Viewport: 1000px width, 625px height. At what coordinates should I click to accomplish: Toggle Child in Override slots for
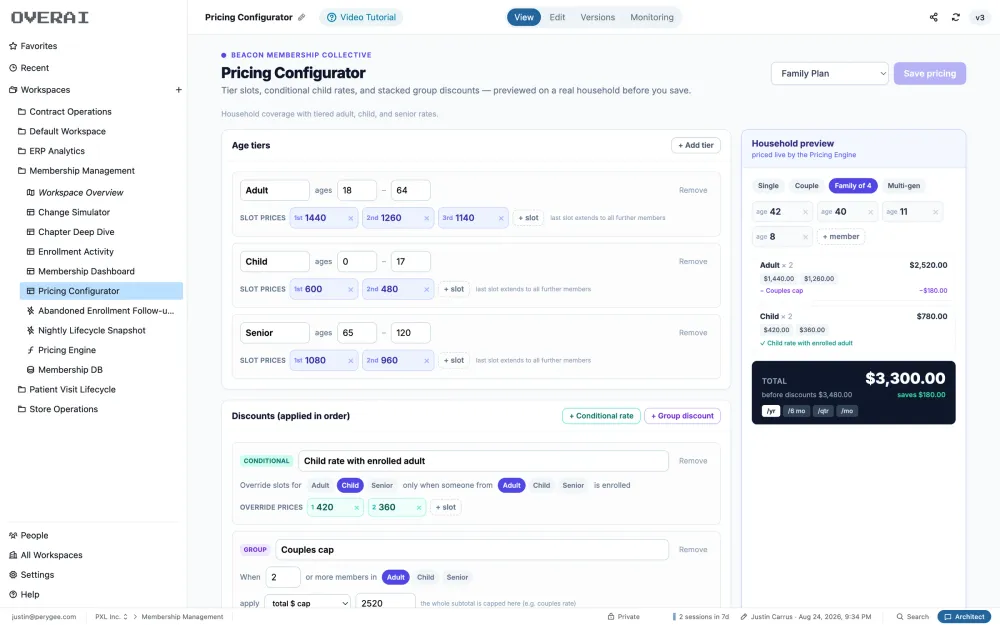click(350, 485)
